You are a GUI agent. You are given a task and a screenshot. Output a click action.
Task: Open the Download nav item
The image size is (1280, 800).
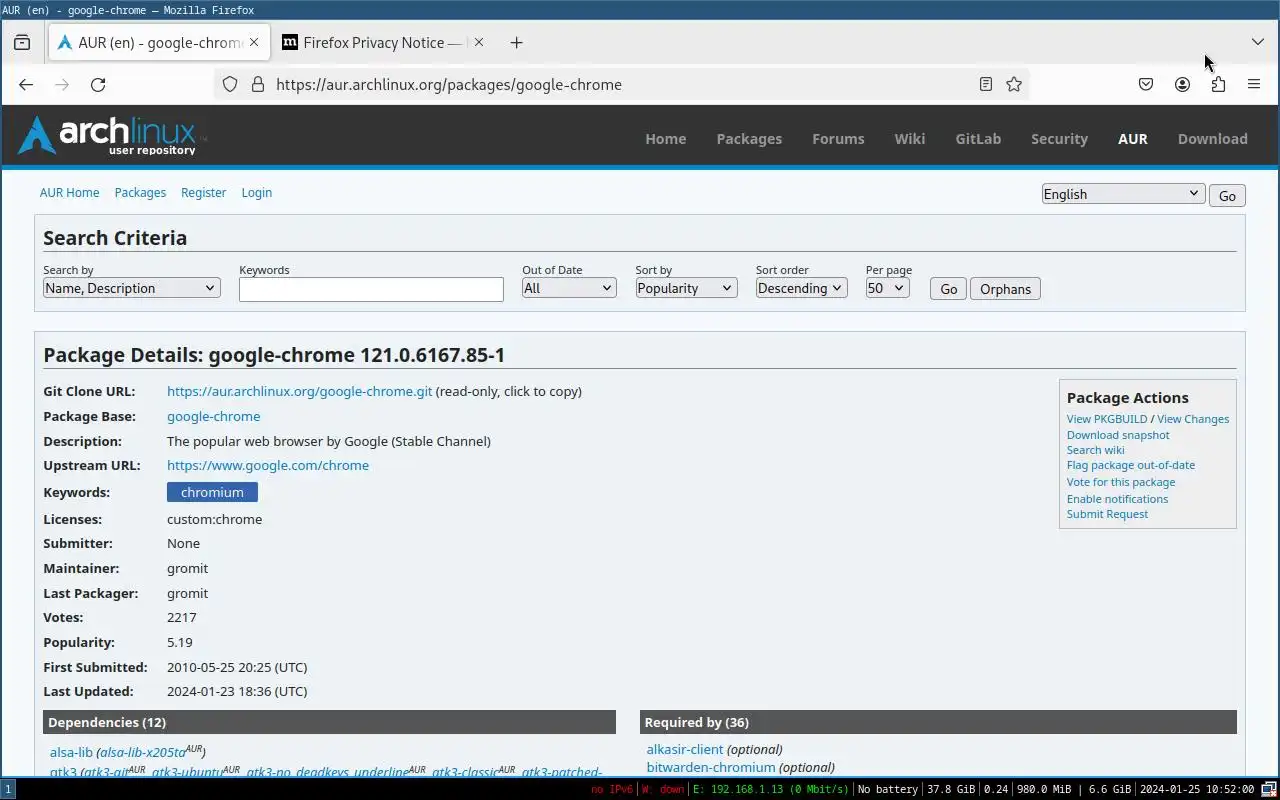pyautogui.click(x=1213, y=139)
